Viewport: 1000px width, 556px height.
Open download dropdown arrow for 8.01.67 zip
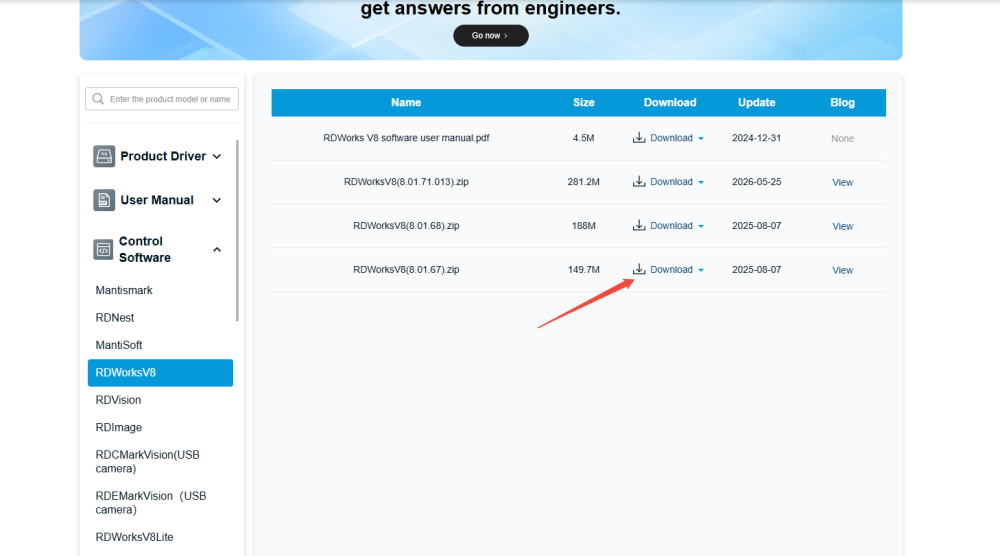[x=701, y=270]
